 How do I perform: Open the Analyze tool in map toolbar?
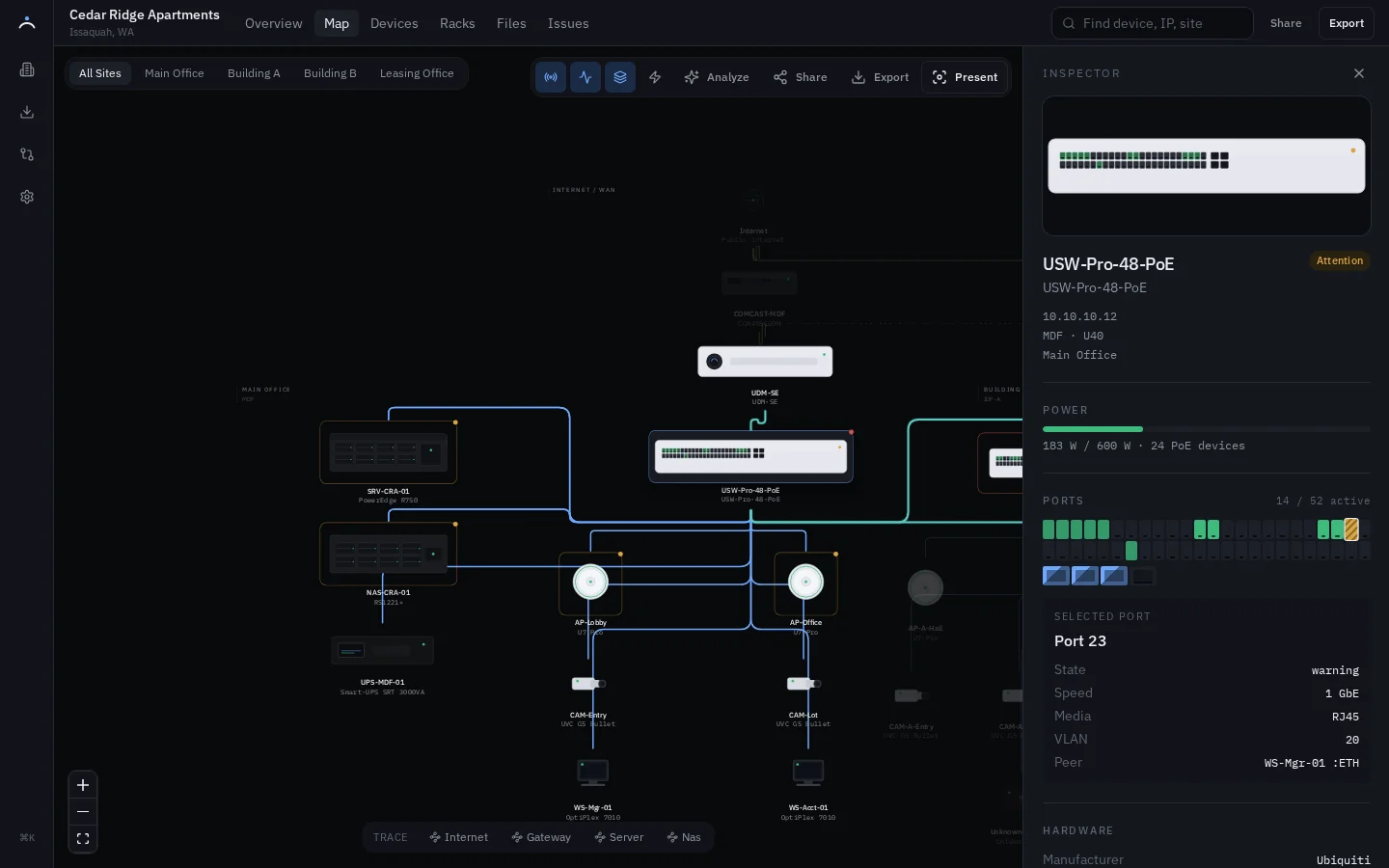click(717, 77)
